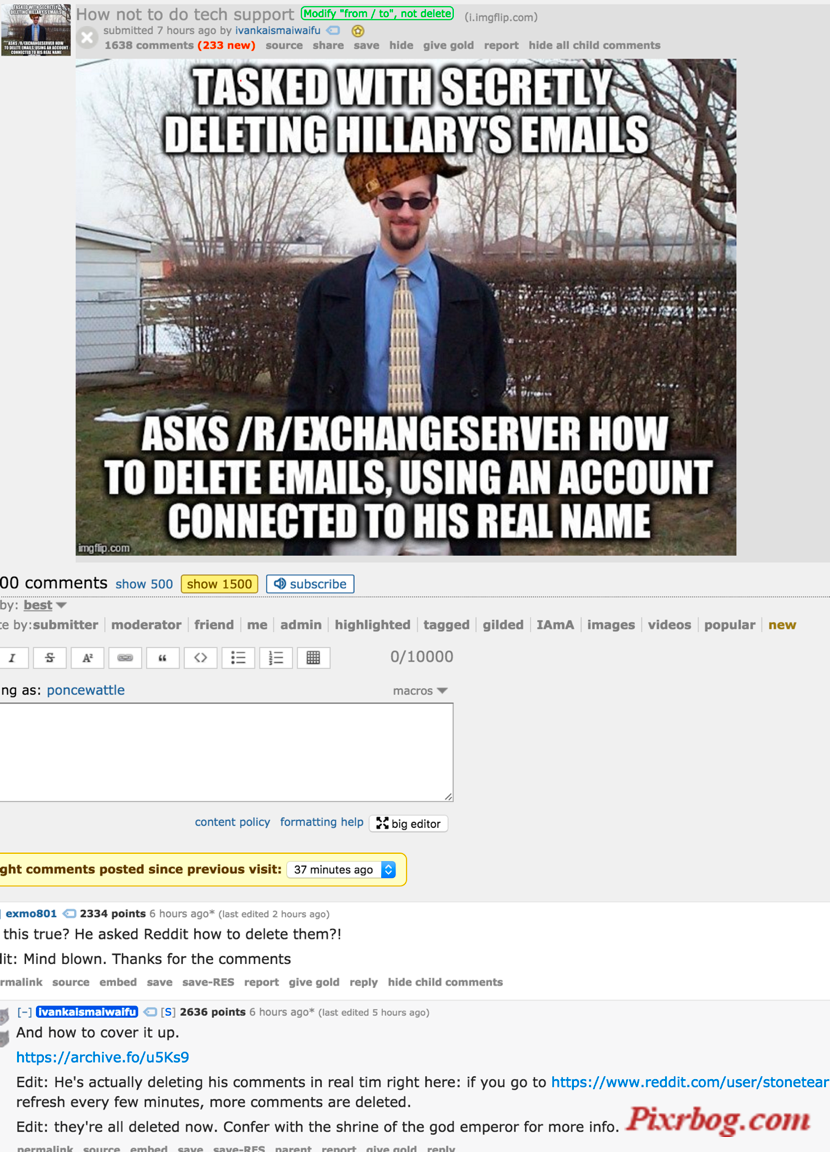
Task: Click 'hide' under the post title
Action: tap(401, 46)
